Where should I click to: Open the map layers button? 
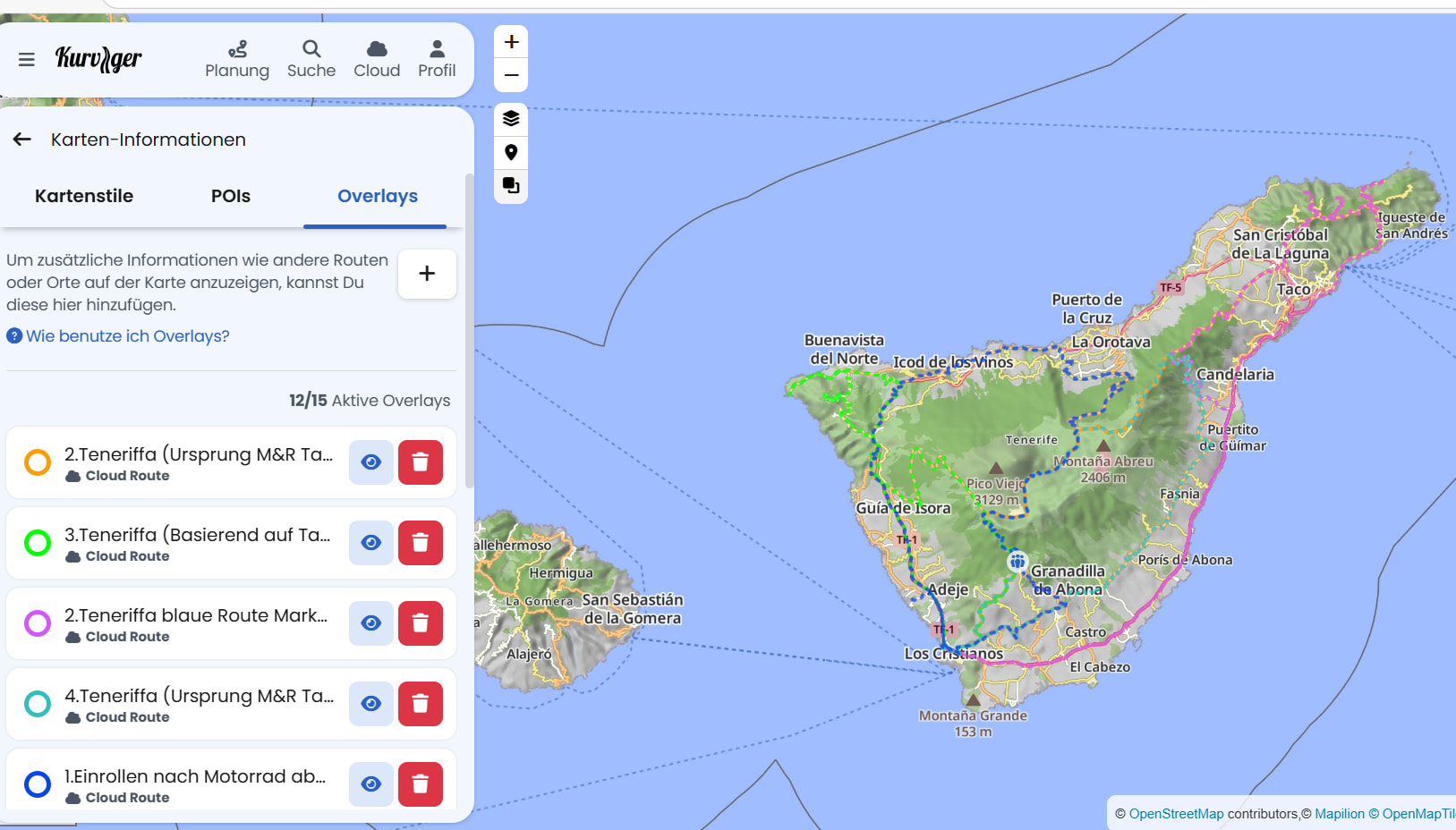(511, 118)
